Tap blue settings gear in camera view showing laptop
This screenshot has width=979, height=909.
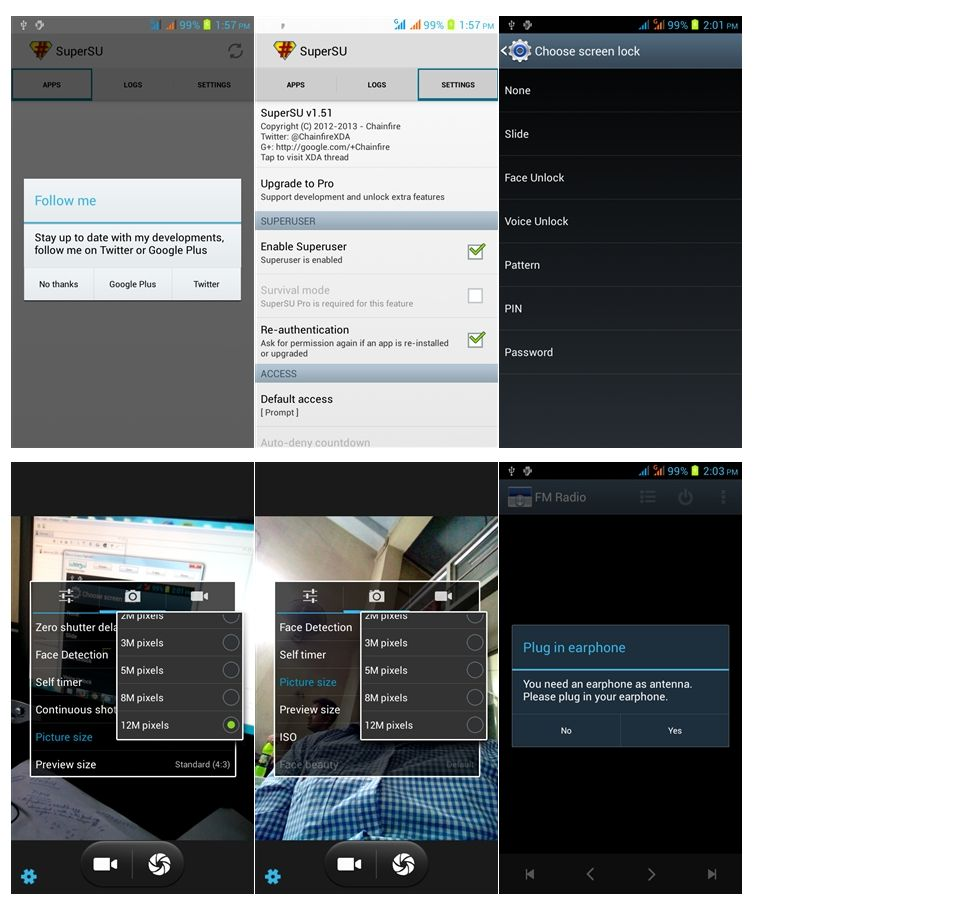(x=29, y=877)
